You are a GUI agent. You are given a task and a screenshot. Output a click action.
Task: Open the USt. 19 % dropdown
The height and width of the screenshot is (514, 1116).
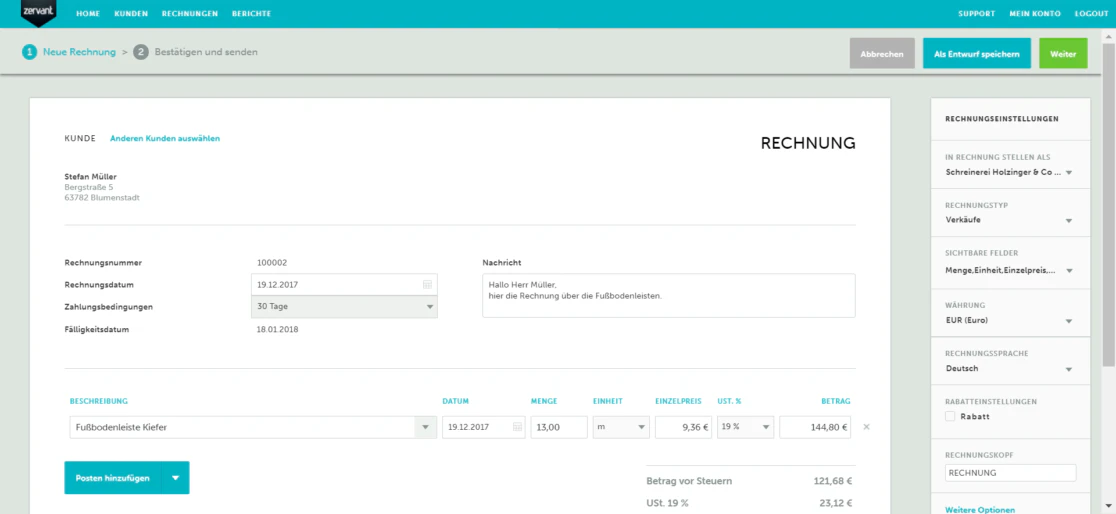(x=745, y=427)
